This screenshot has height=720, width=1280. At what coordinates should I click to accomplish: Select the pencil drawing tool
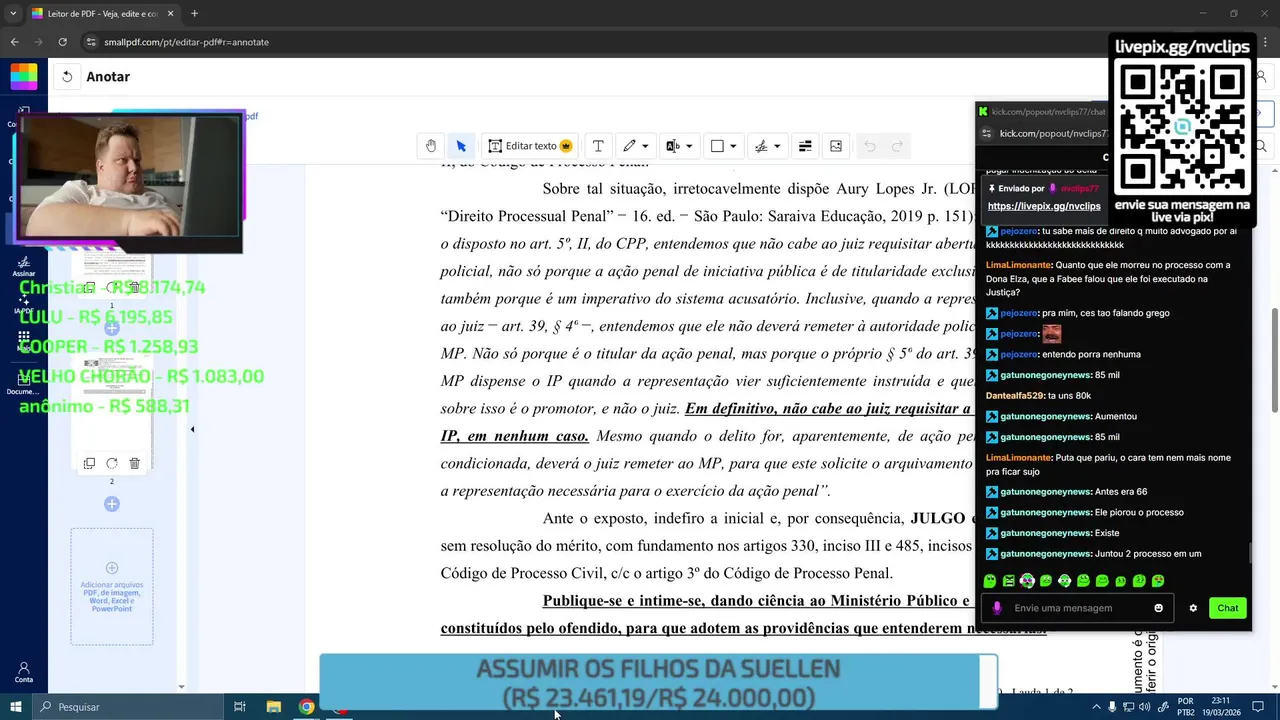[629, 146]
